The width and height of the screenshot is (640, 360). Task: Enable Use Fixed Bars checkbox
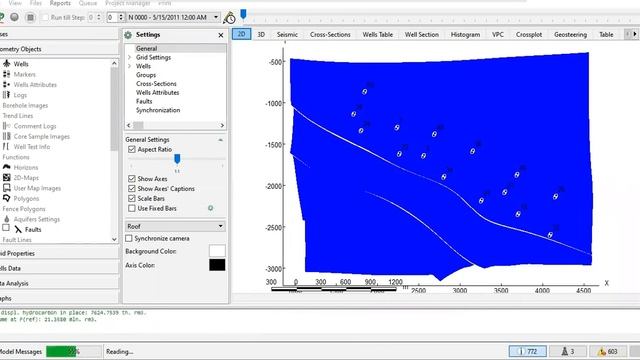tap(131, 208)
